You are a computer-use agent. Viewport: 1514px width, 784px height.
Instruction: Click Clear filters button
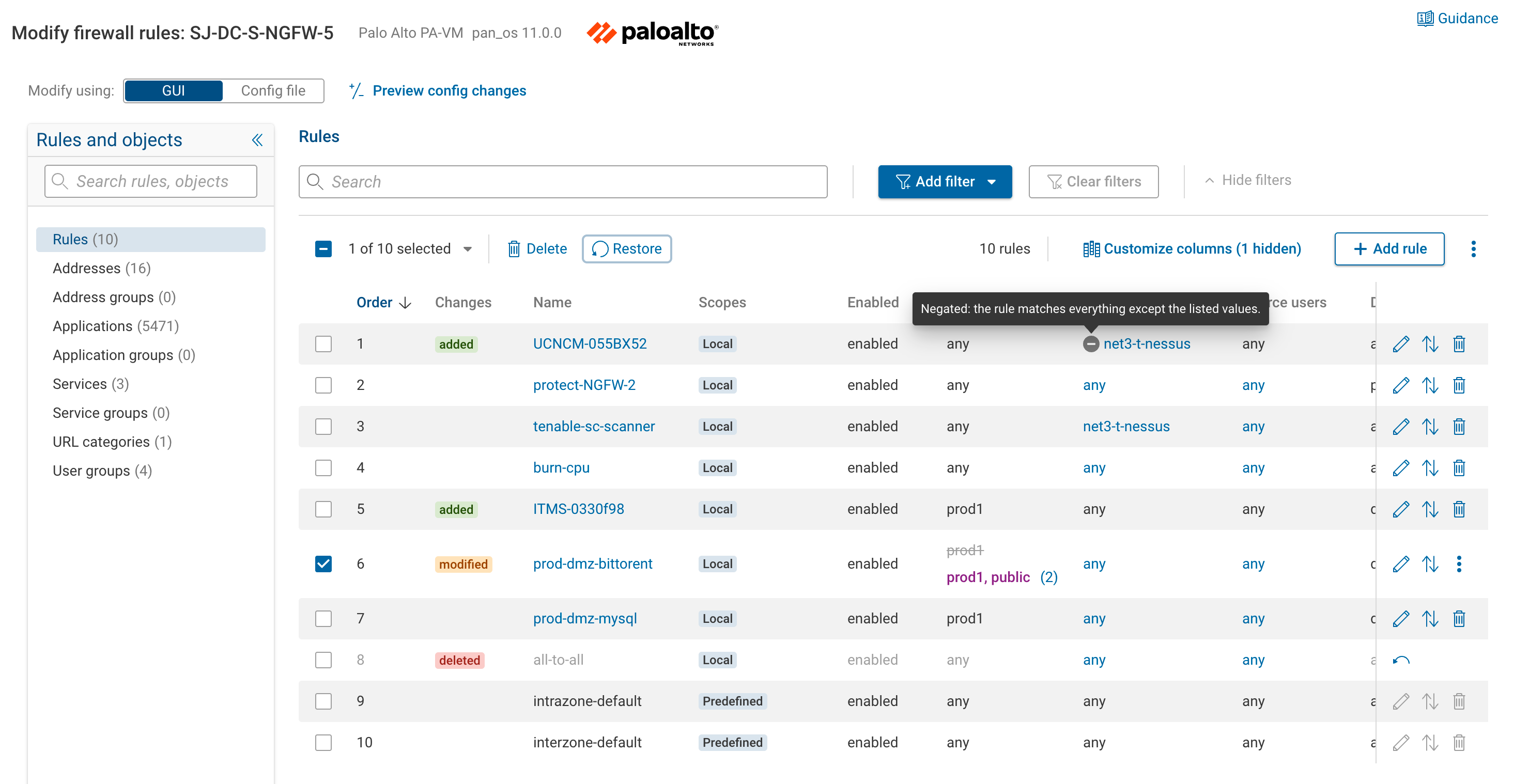pos(1093,181)
